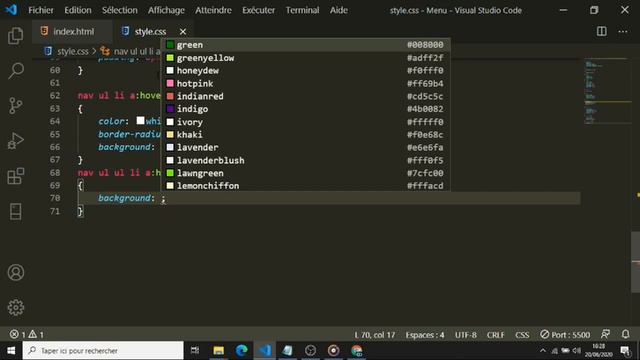Screen dimensions: 640x360
Task: Select lavenderblush suggestion
Action: point(306,160)
